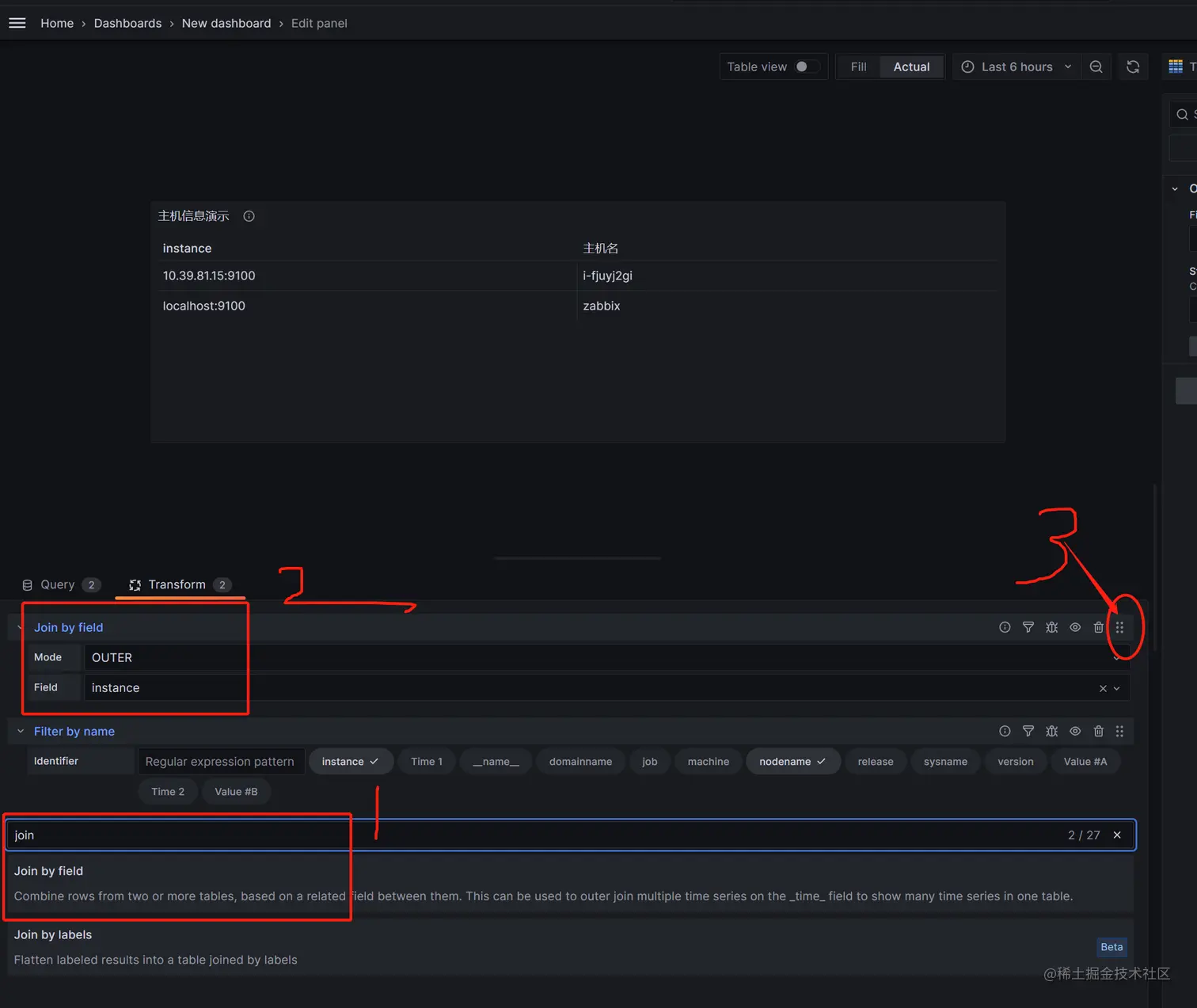Toggle the release field chip
The width and height of the screenshot is (1197, 1008).
click(x=876, y=761)
